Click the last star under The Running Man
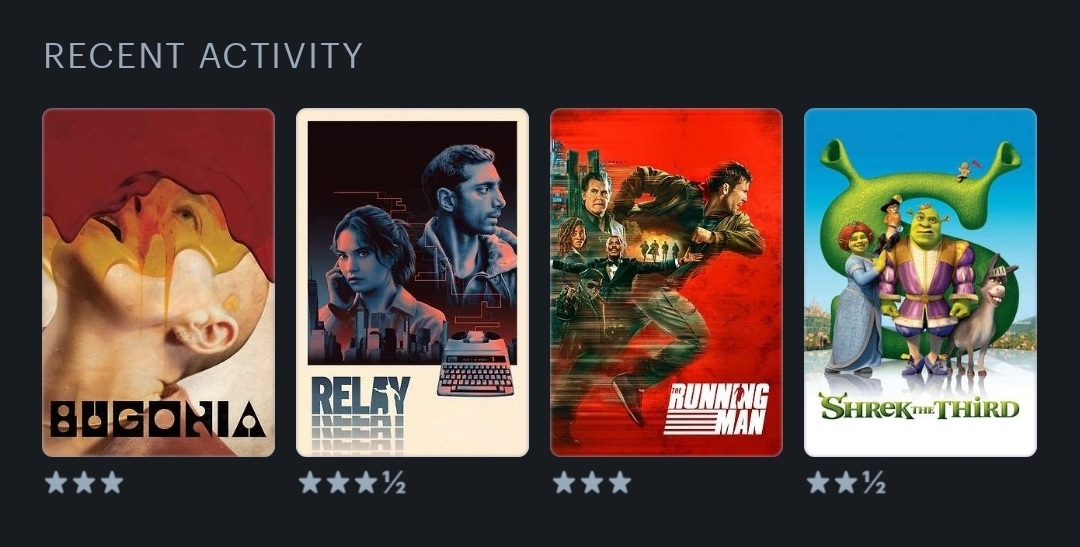The width and height of the screenshot is (1080, 547). pyautogui.click(x=620, y=482)
